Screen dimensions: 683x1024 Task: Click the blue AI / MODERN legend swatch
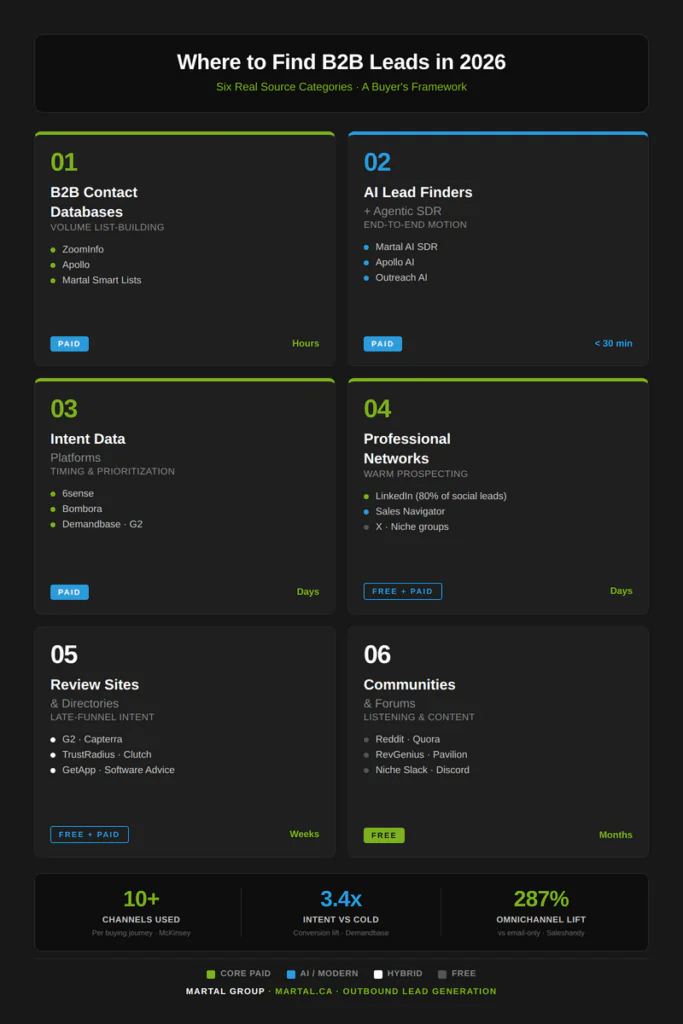(x=291, y=974)
